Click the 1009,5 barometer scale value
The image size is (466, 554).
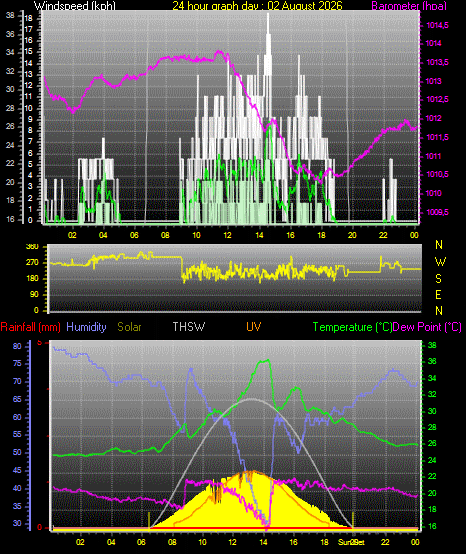click(x=437, y=212)
